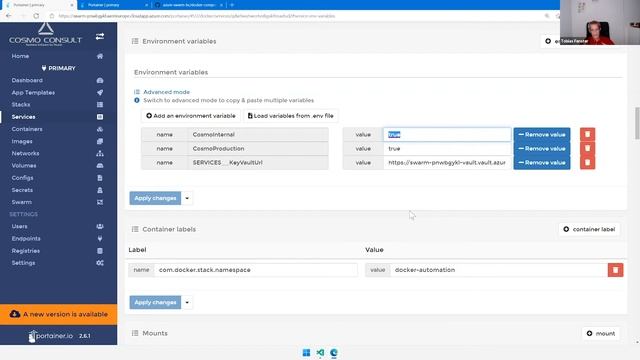Click the Endpoints plug icon
The width and height of the screenshot is (640, 360).
coord(100,238)
